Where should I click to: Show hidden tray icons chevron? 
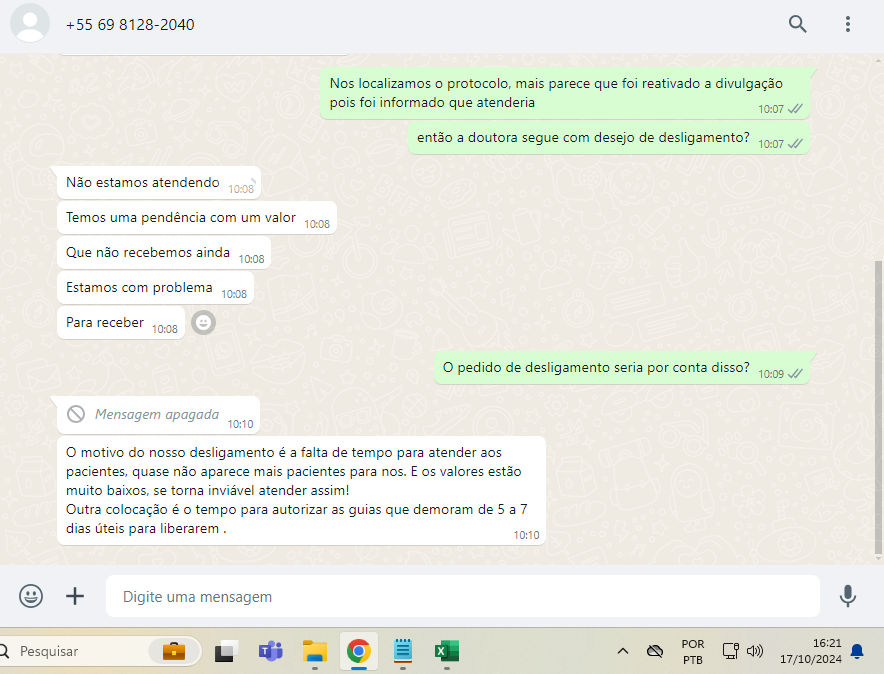[622, 651]
